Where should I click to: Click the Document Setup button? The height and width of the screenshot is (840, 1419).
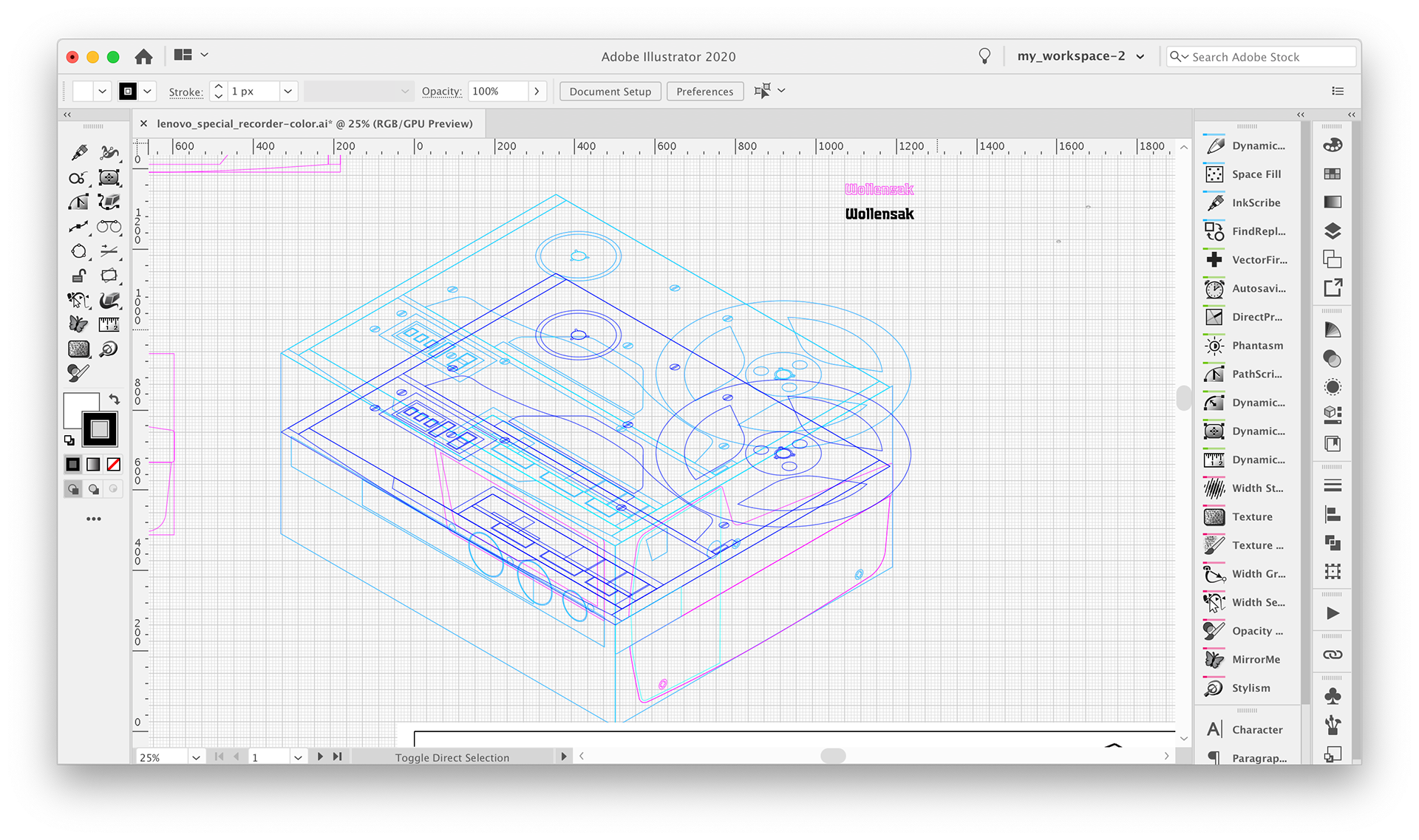pos(610,91)
